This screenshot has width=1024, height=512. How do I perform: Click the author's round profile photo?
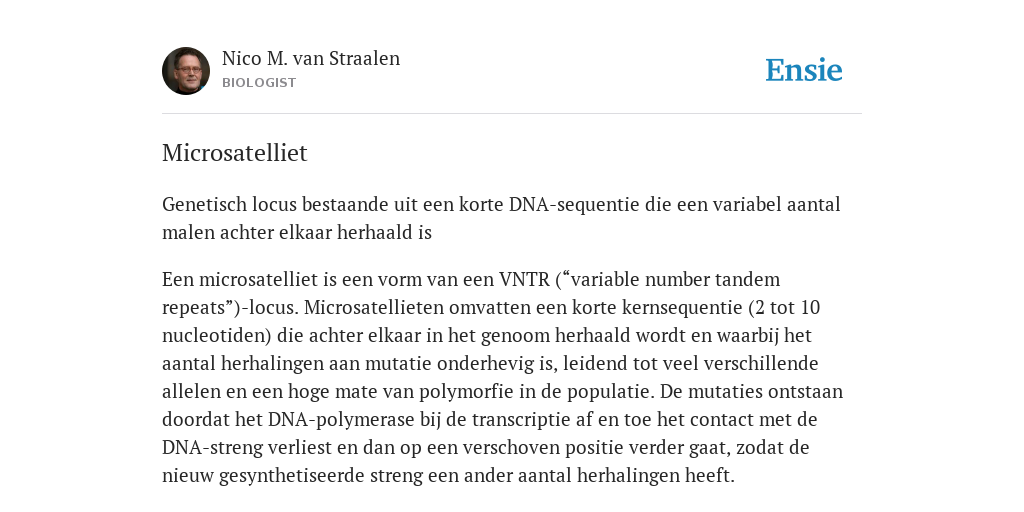[186, 71]
